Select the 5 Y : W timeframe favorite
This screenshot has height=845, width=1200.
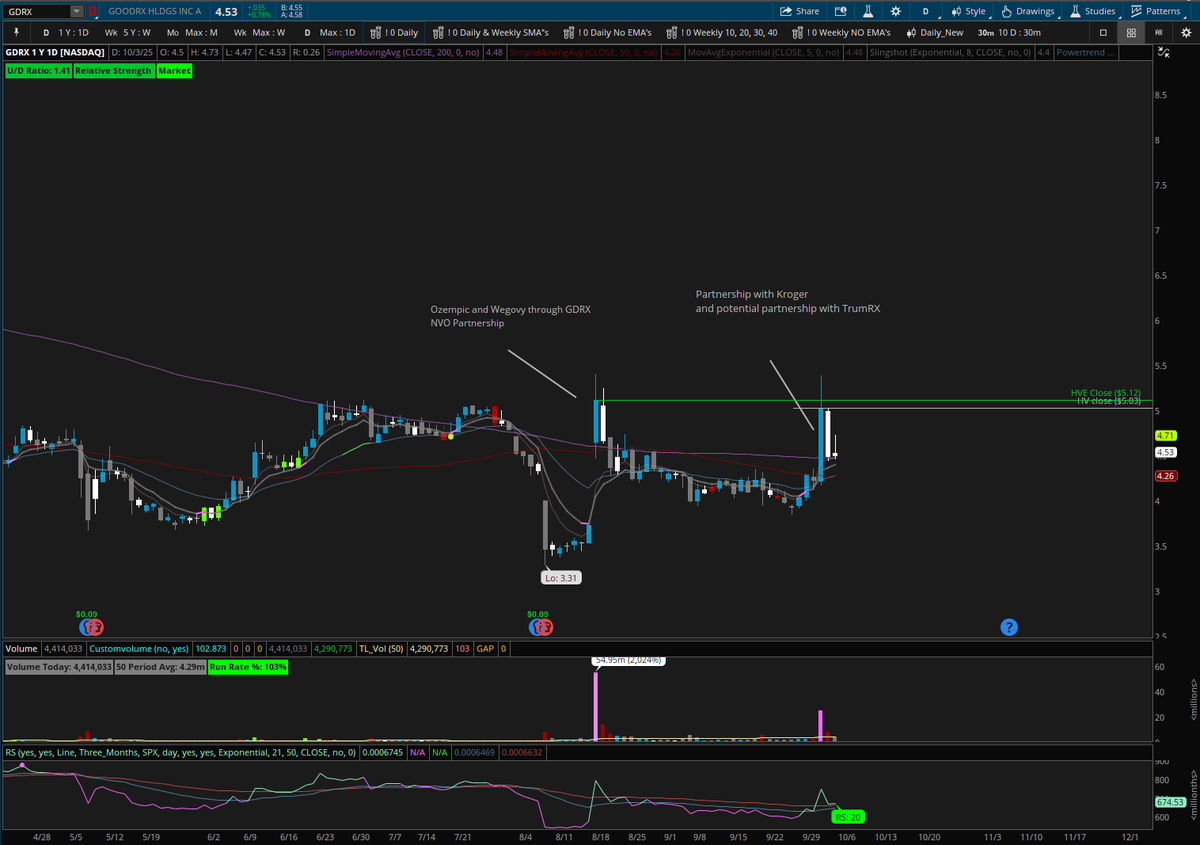(128, 32)
